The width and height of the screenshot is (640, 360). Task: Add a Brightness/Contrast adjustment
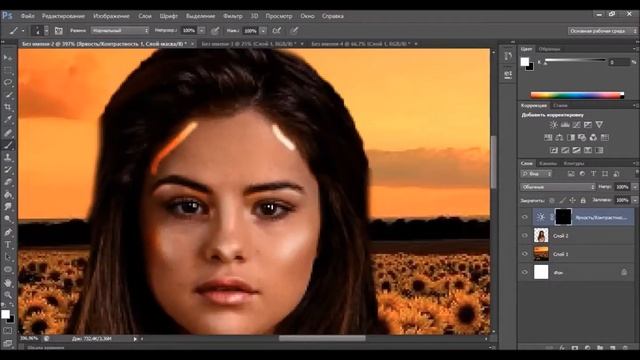pos(553,125)
